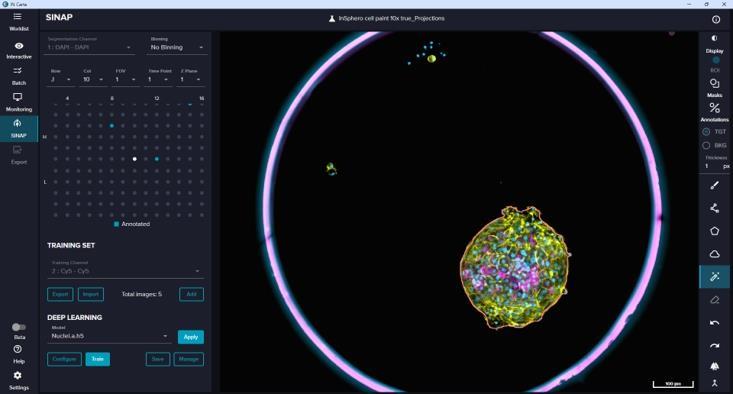Click the DEEP LEARNING heading
733x394 pixels.
[x=75, y=317]
